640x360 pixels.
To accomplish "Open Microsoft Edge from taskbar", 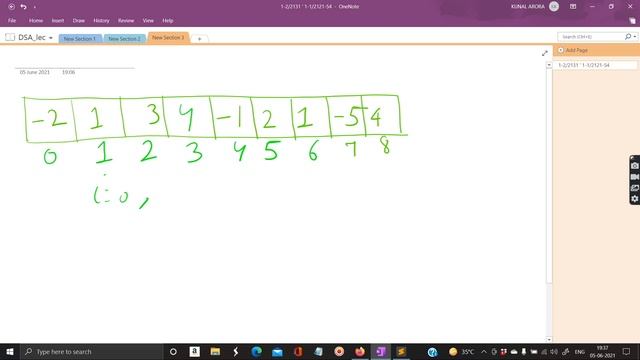I will coord(257,351).
